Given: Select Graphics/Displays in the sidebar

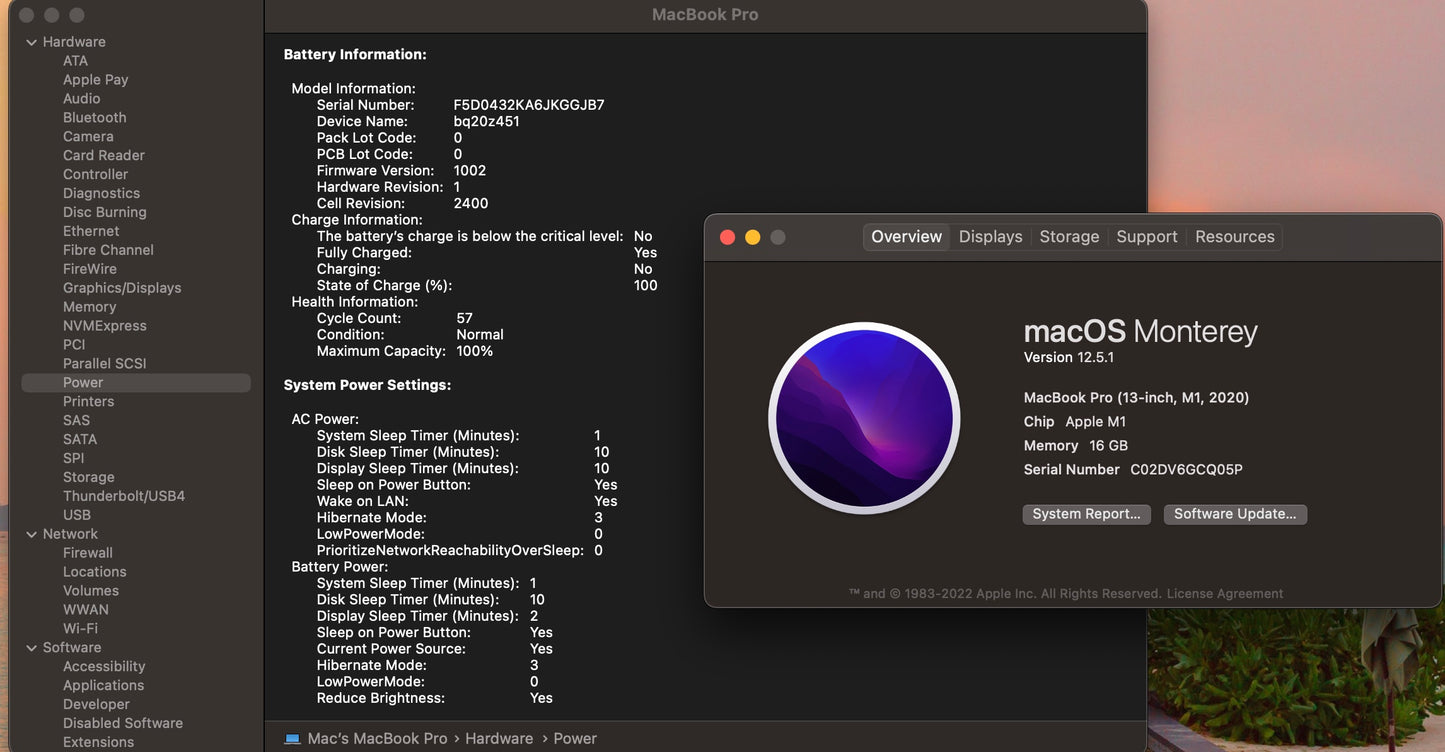Looking at the screenshot, I should [x=122, y=288].
